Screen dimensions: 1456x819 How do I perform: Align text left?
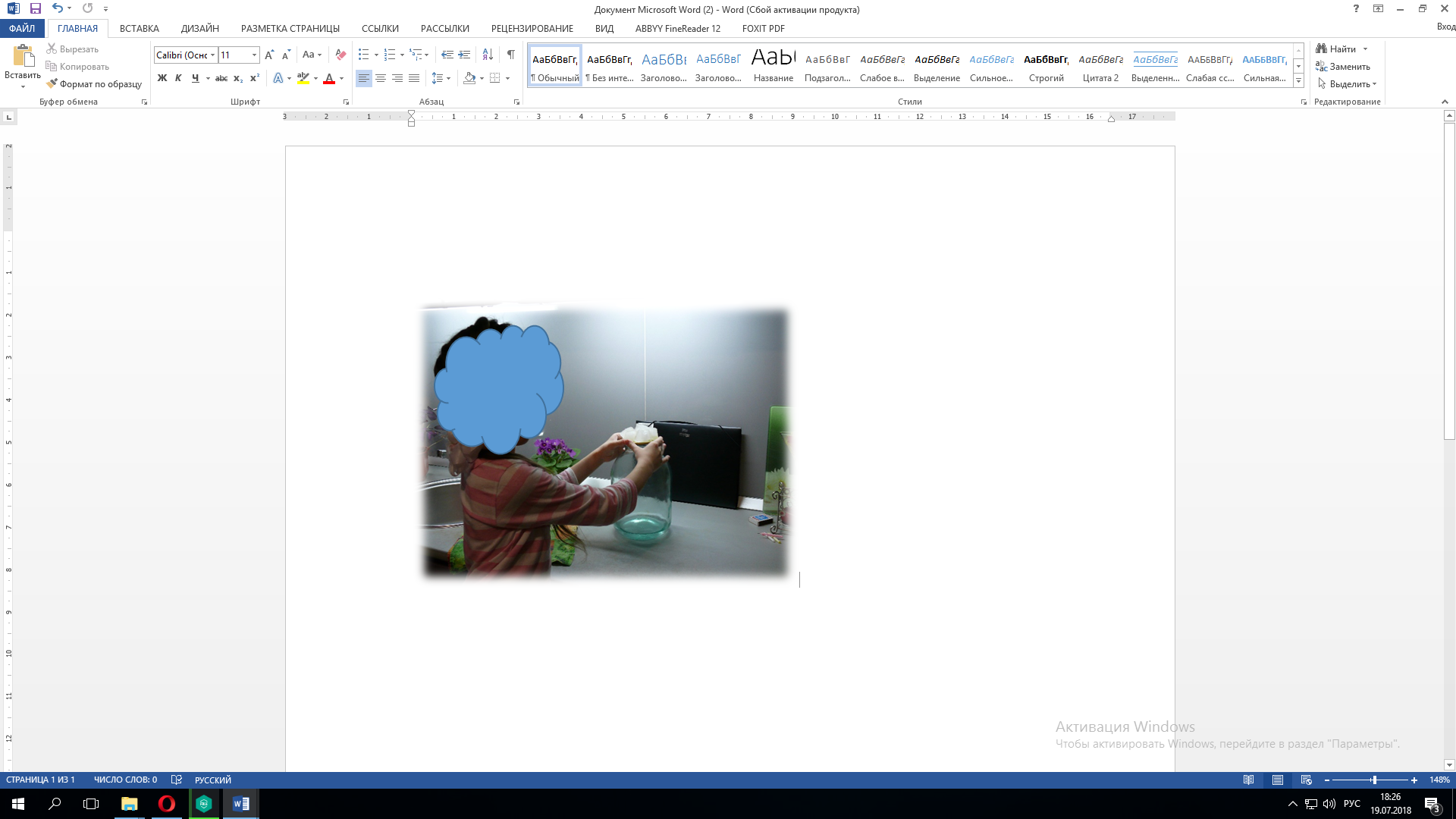coord(364,78)
